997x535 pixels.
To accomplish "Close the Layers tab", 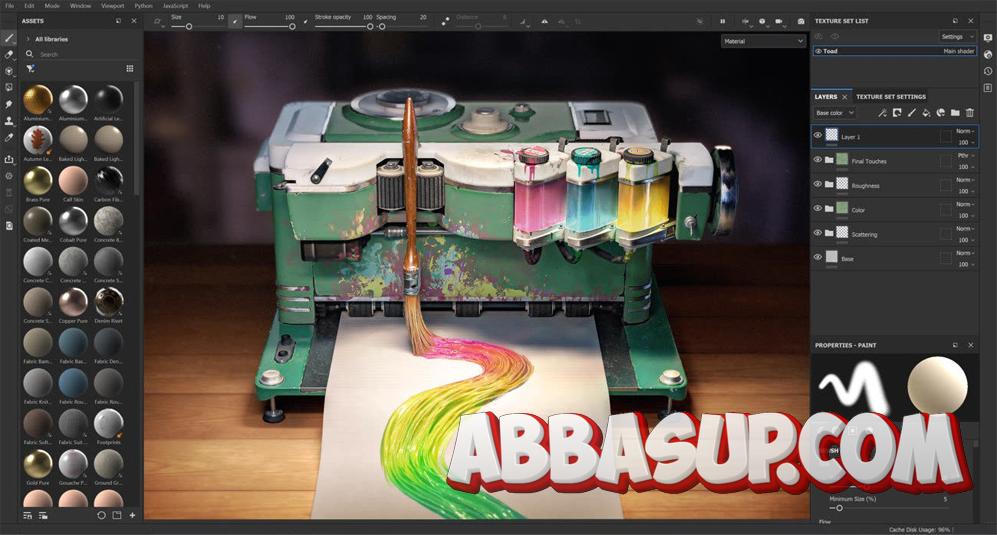I will (844, 97).
